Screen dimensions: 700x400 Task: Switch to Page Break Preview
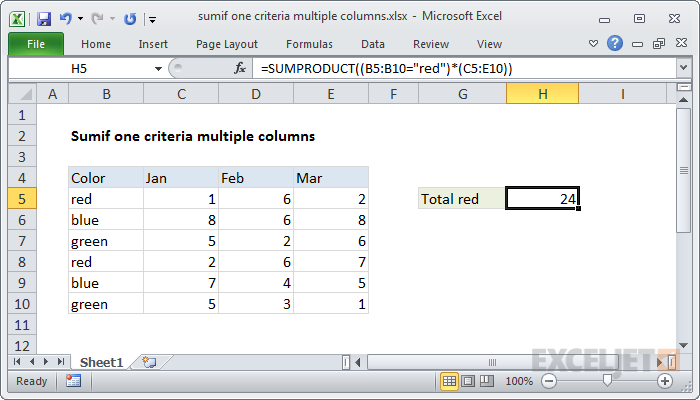click(x=487, y=381)
